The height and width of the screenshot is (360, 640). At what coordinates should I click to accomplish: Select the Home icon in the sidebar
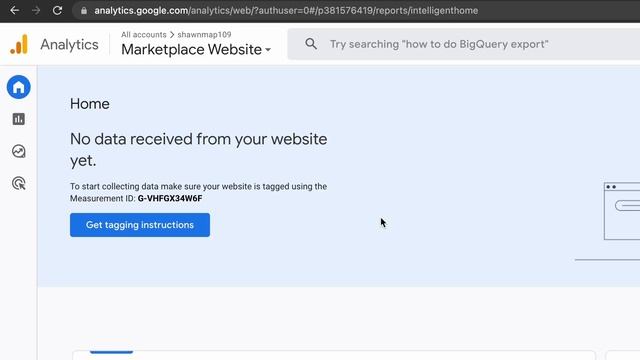tap(18, 87)
